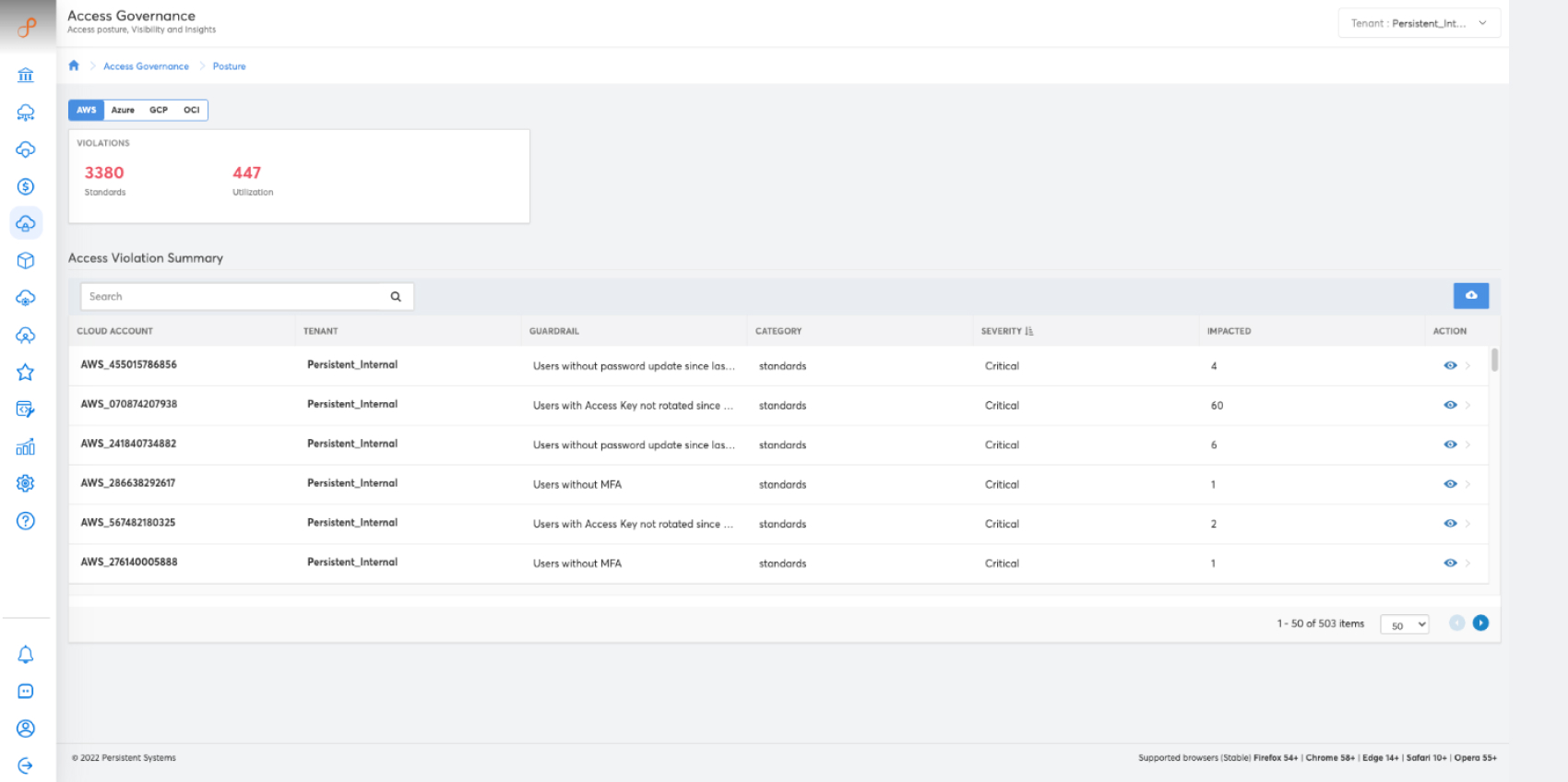Screen dimensions: 1568x782
Task: Open the question mark help icon
Action: [x=26, y=521]
